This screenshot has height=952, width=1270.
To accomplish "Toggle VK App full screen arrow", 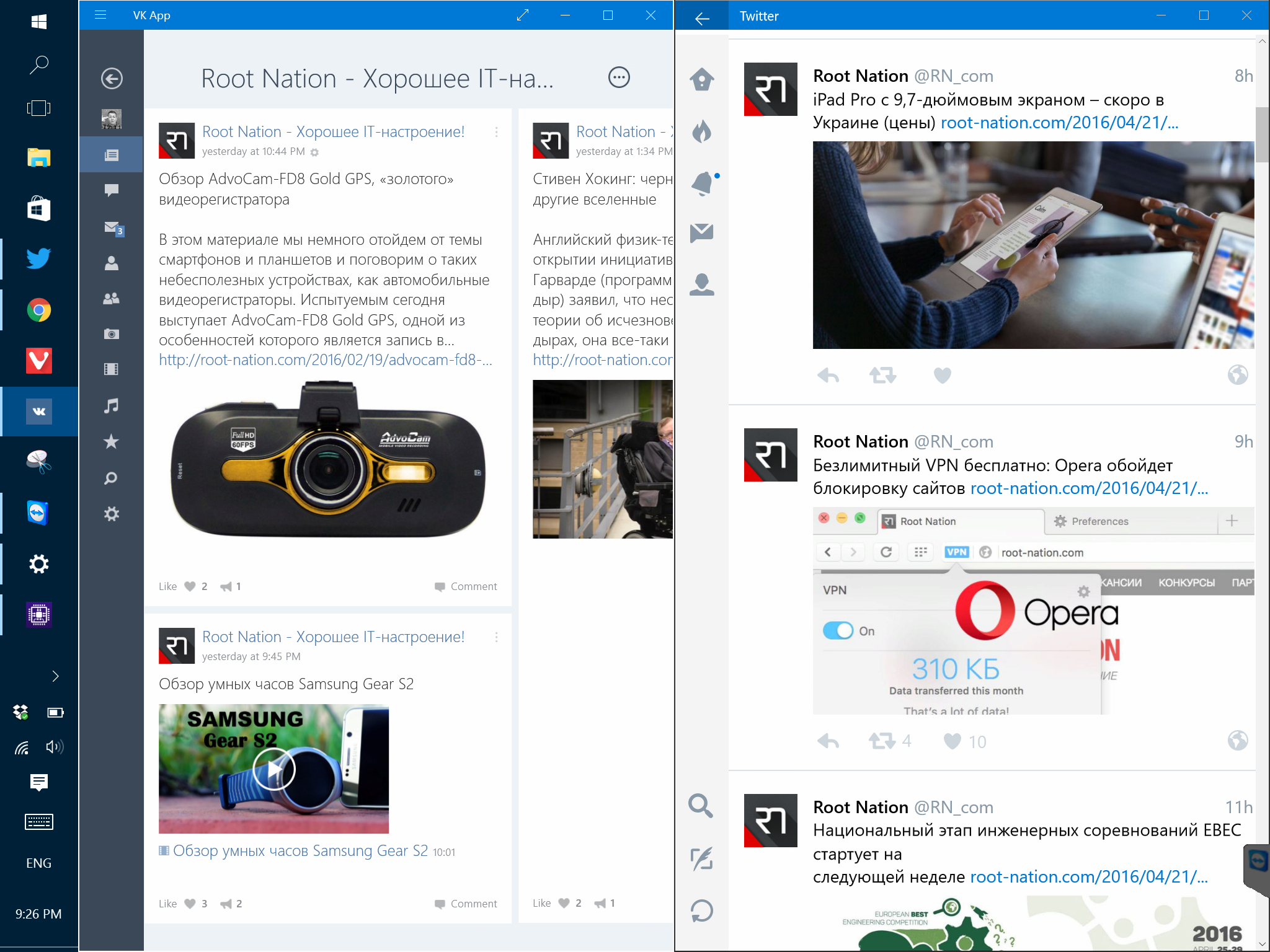I will pyautogui.click(x=523, y=15).
